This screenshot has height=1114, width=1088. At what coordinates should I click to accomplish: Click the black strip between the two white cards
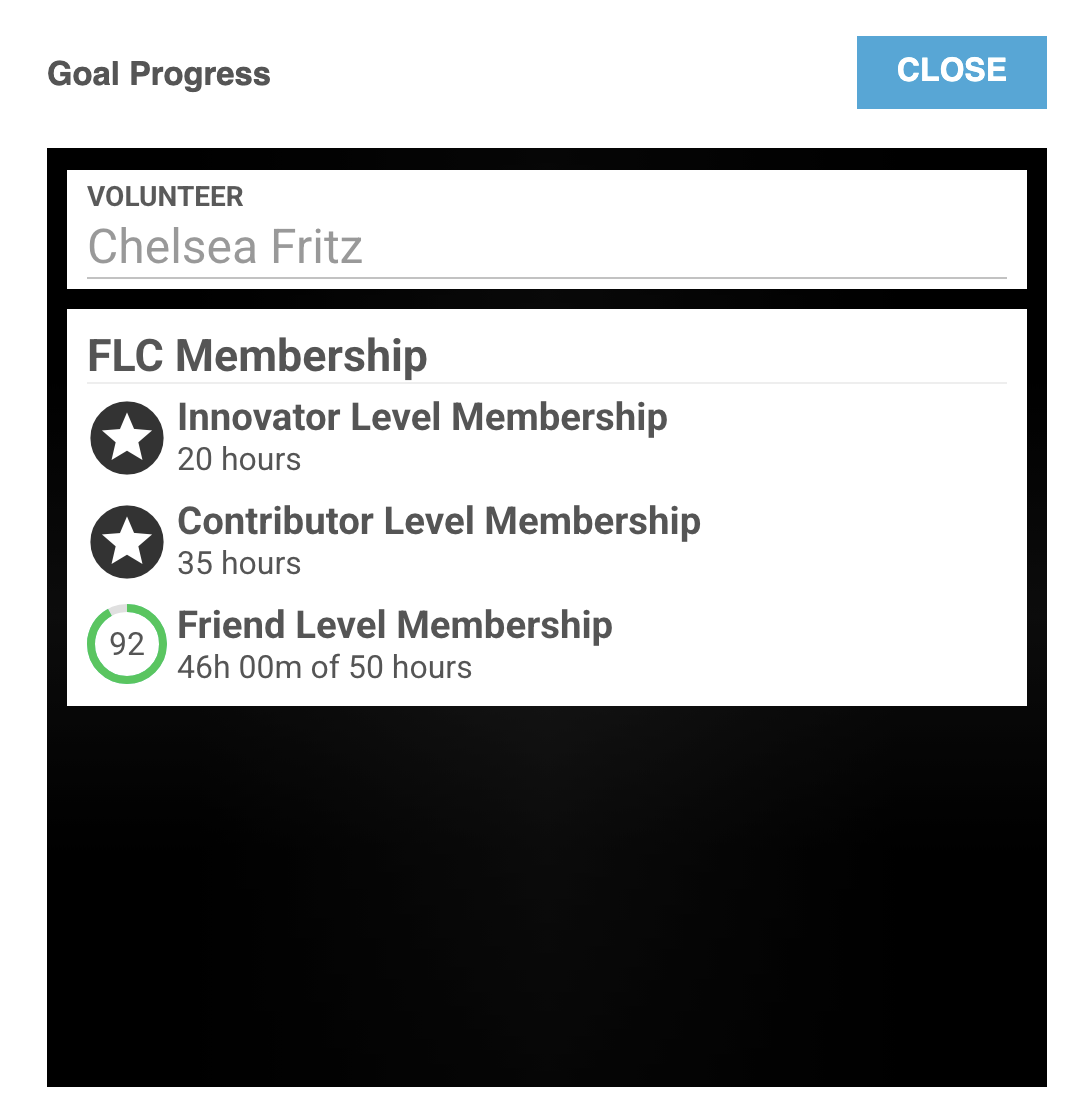click(546, 299)
